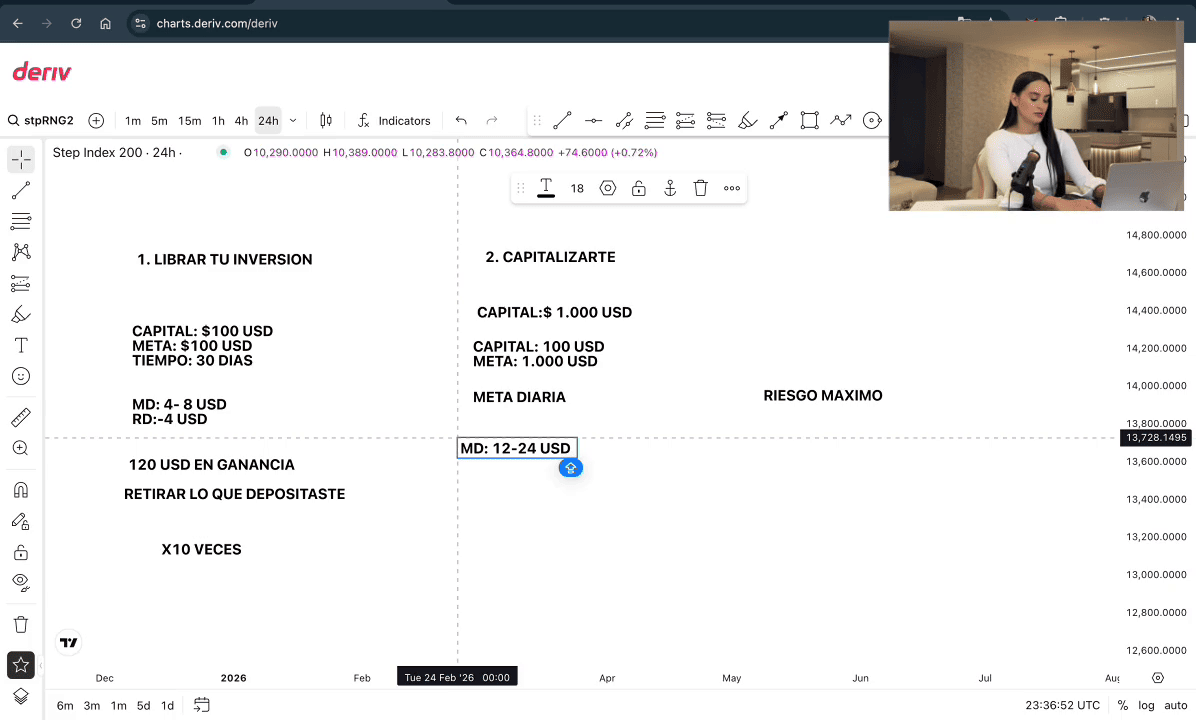Screen dimensions: 1196x720
Task: Select the 3m date range
Action: [x=92, y=705]
